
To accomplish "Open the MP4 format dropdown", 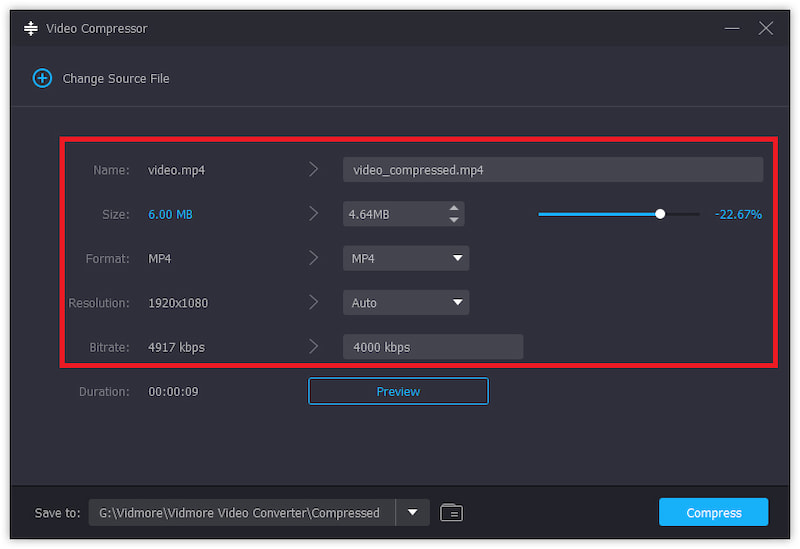I will coord(406,258).
